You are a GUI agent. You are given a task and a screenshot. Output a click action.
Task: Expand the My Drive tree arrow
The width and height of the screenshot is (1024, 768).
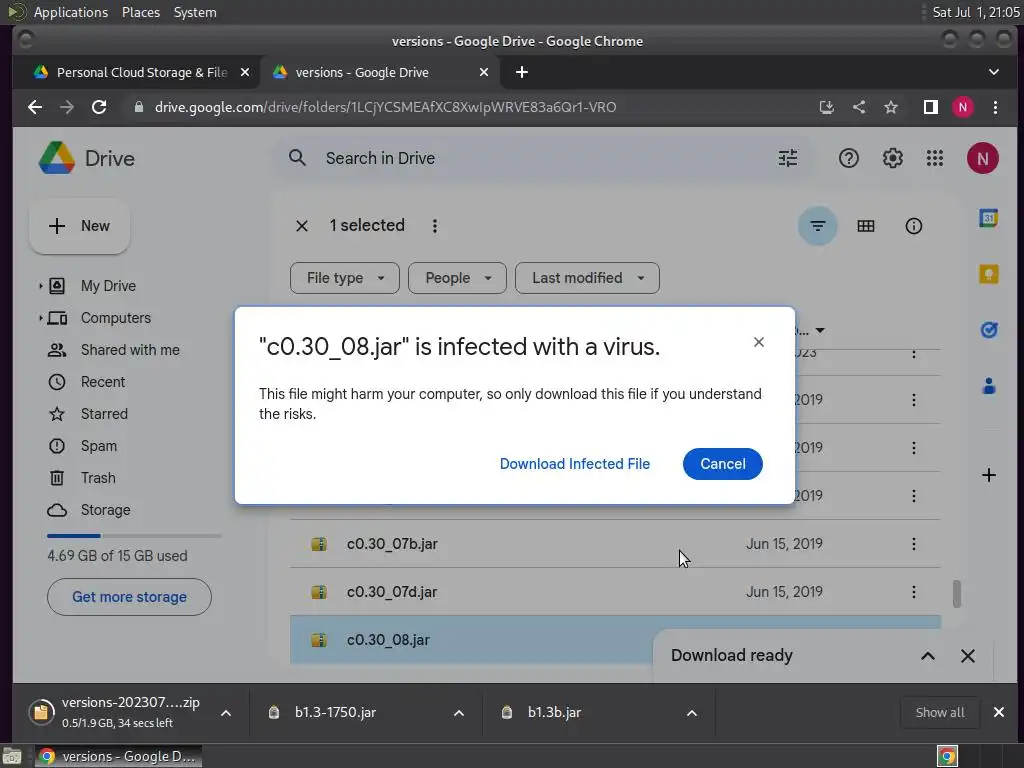40,286
